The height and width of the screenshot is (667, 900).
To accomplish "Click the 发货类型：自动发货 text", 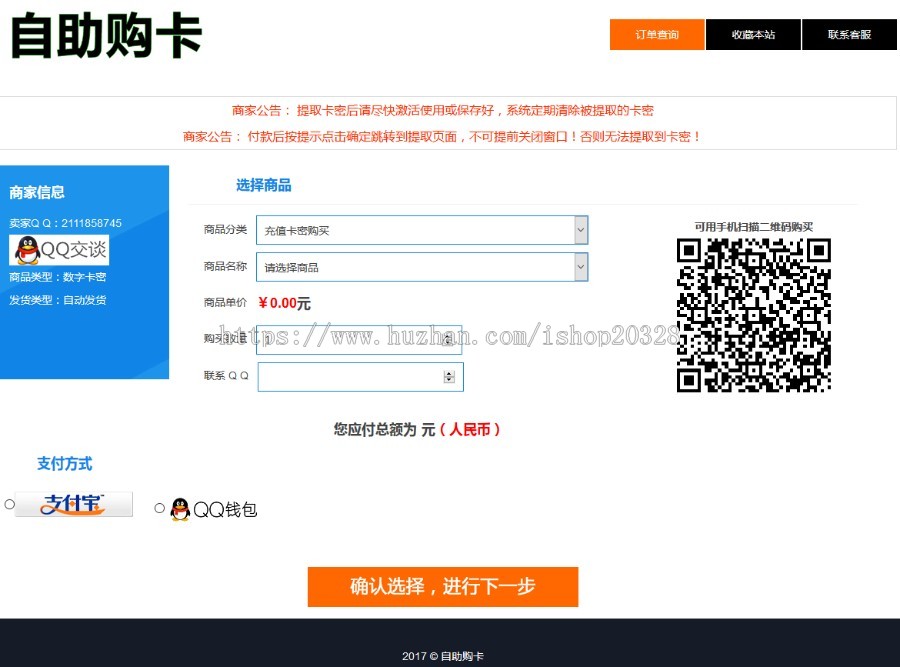I will (57, 300).
